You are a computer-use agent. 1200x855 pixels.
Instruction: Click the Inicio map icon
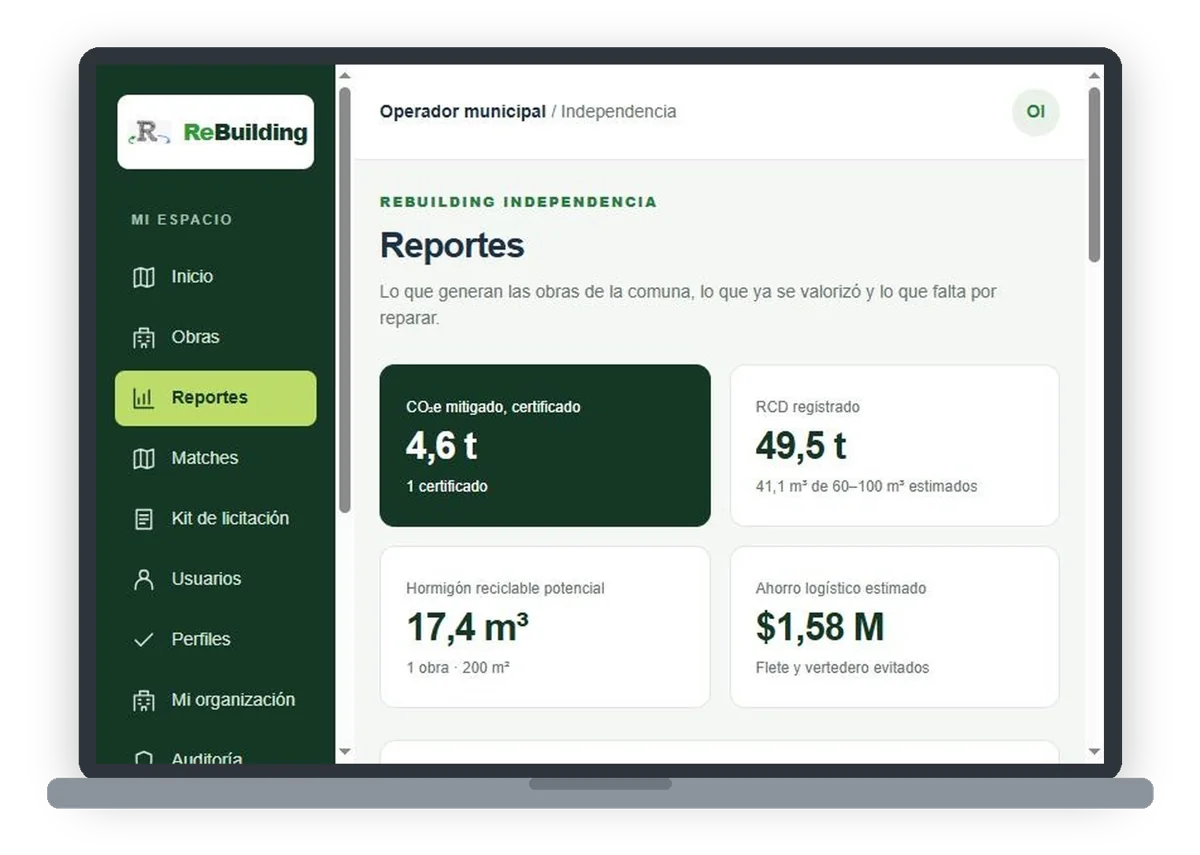(144, 277)
